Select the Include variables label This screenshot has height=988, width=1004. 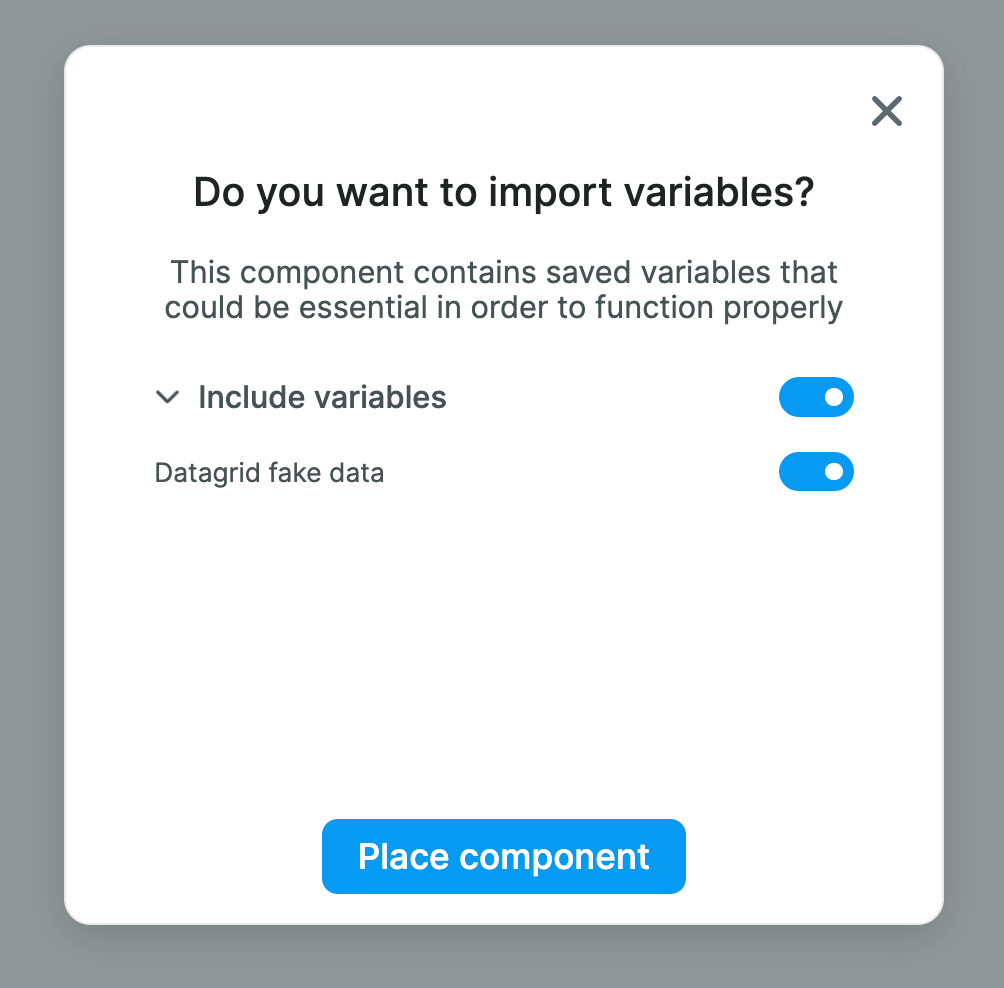322,397
